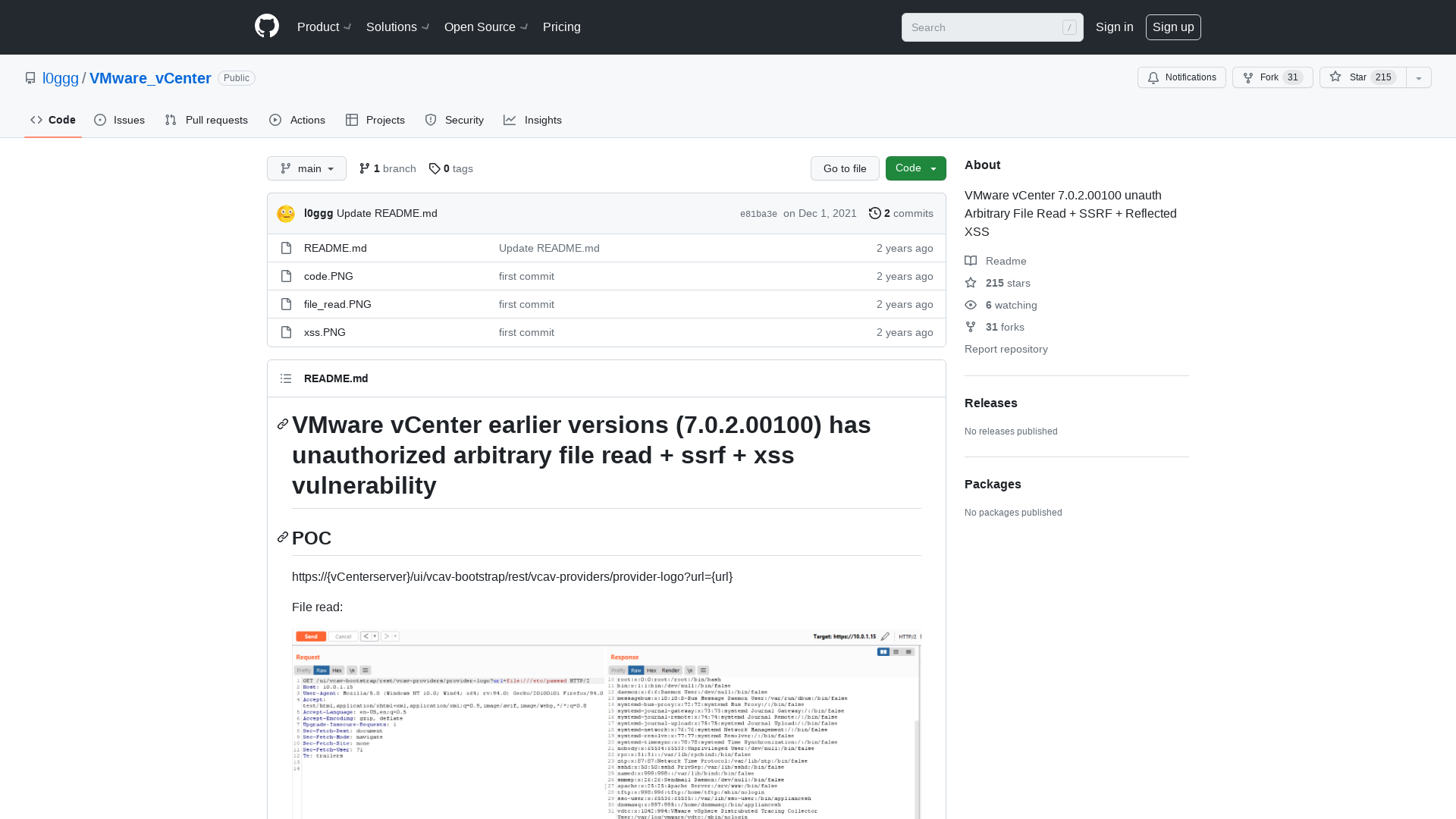
Task: Click the README.md file icon
Action: (x=286, y=248)
